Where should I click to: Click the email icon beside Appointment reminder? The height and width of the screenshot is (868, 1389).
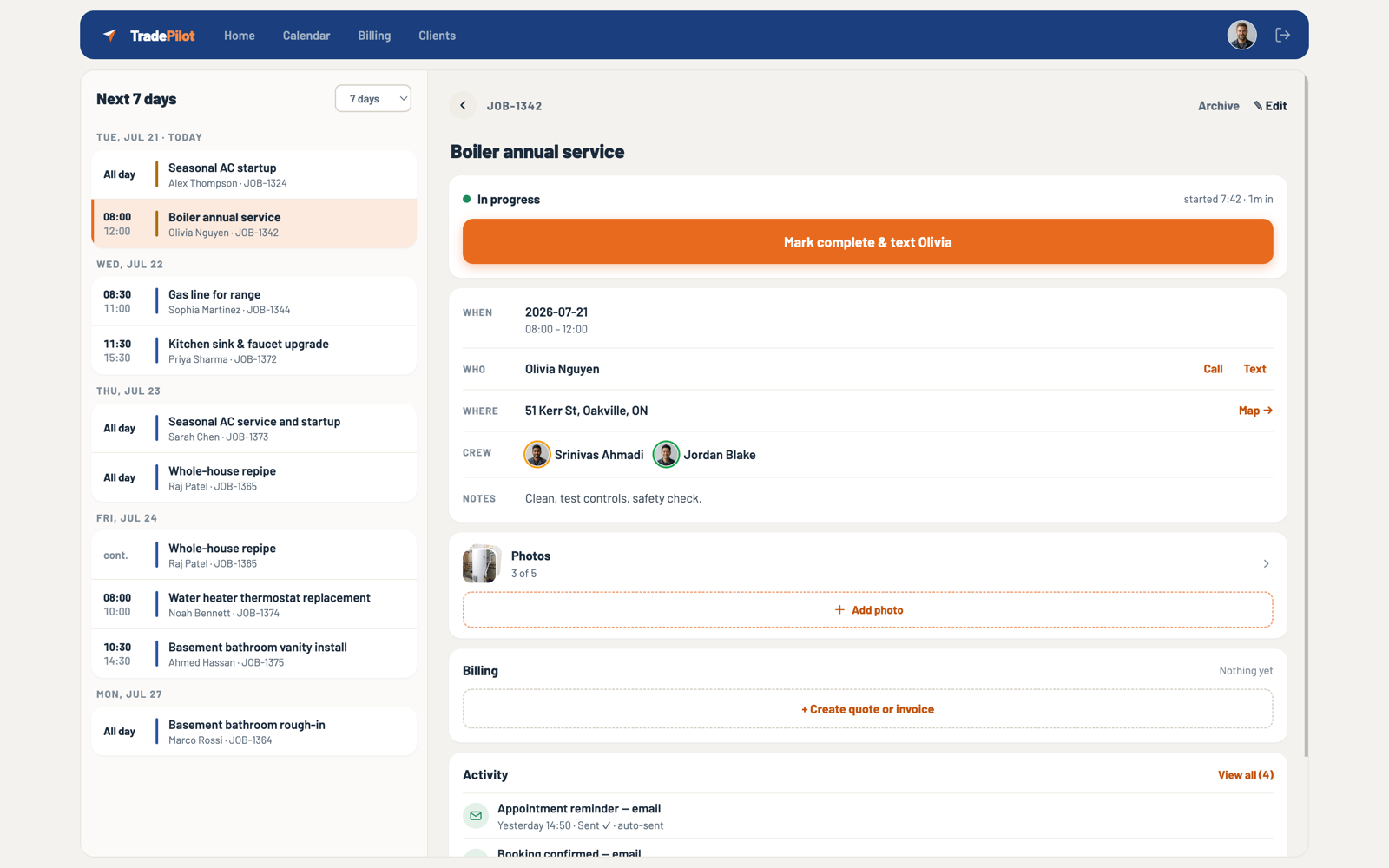476,816
